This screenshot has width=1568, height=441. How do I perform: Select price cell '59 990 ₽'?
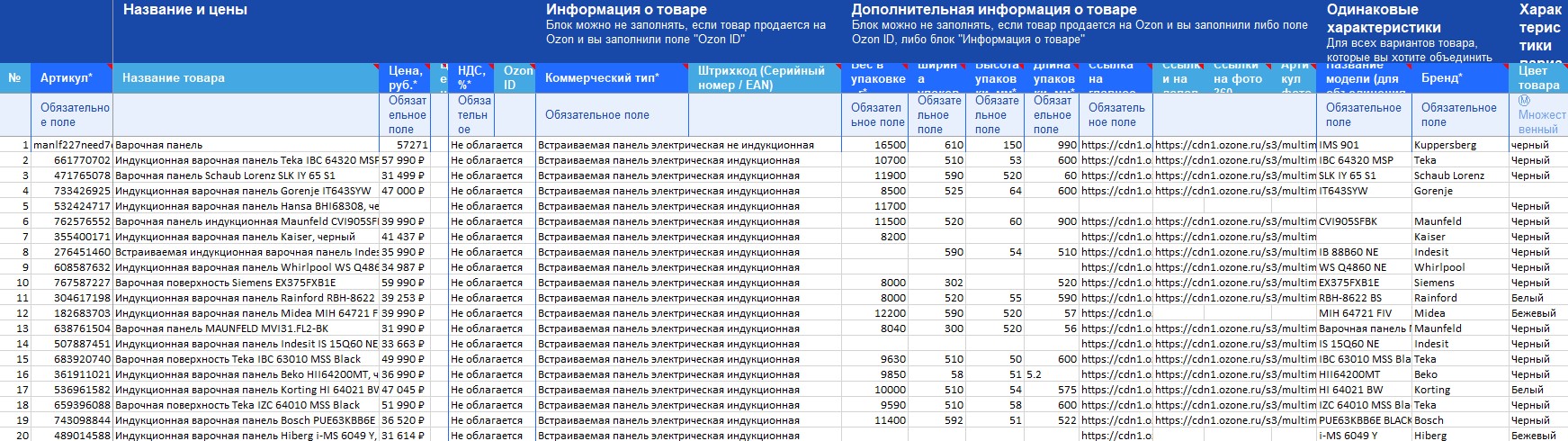pyautogui.click(x=405, y=283)
